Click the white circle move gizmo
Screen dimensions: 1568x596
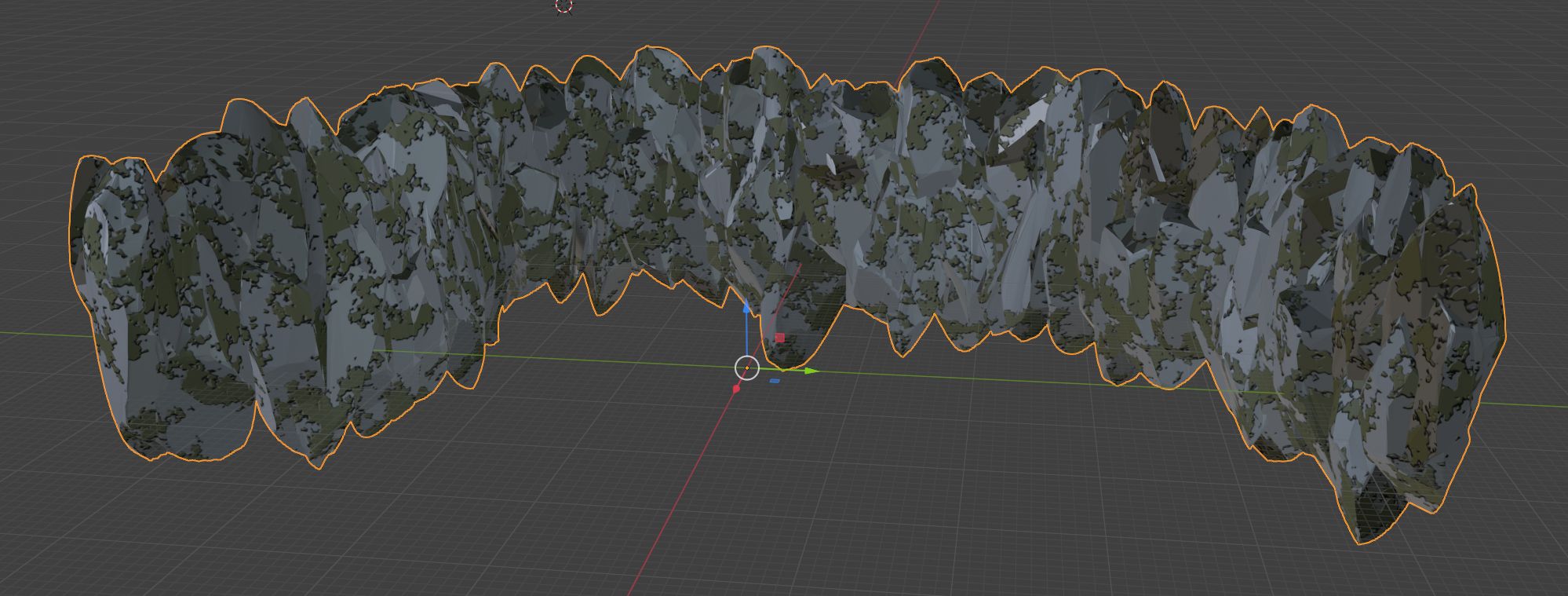[x=746, y=367]
